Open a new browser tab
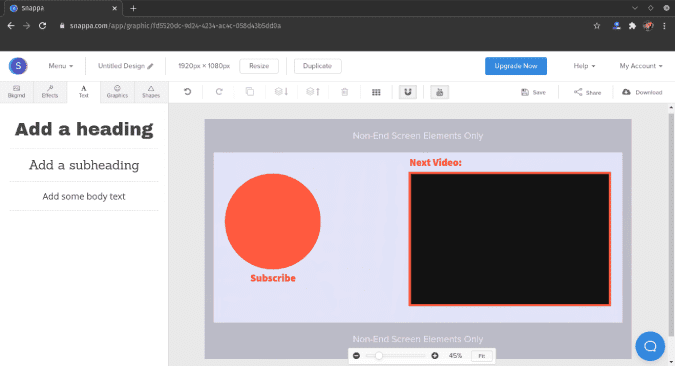Image resolution: width=675 pixels, height=366 pixels. (x=133, y=8)
